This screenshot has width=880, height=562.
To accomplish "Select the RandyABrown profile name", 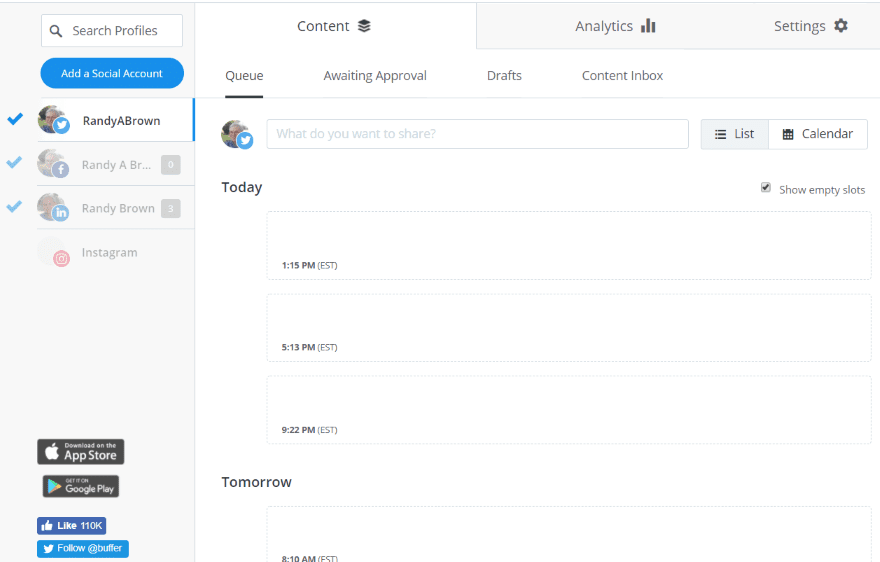I will click(121, 121).
